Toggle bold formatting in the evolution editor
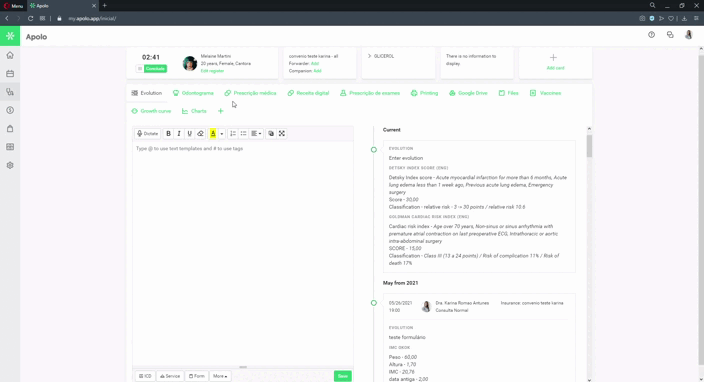704x382 pixels. click(x=168, y=133)
